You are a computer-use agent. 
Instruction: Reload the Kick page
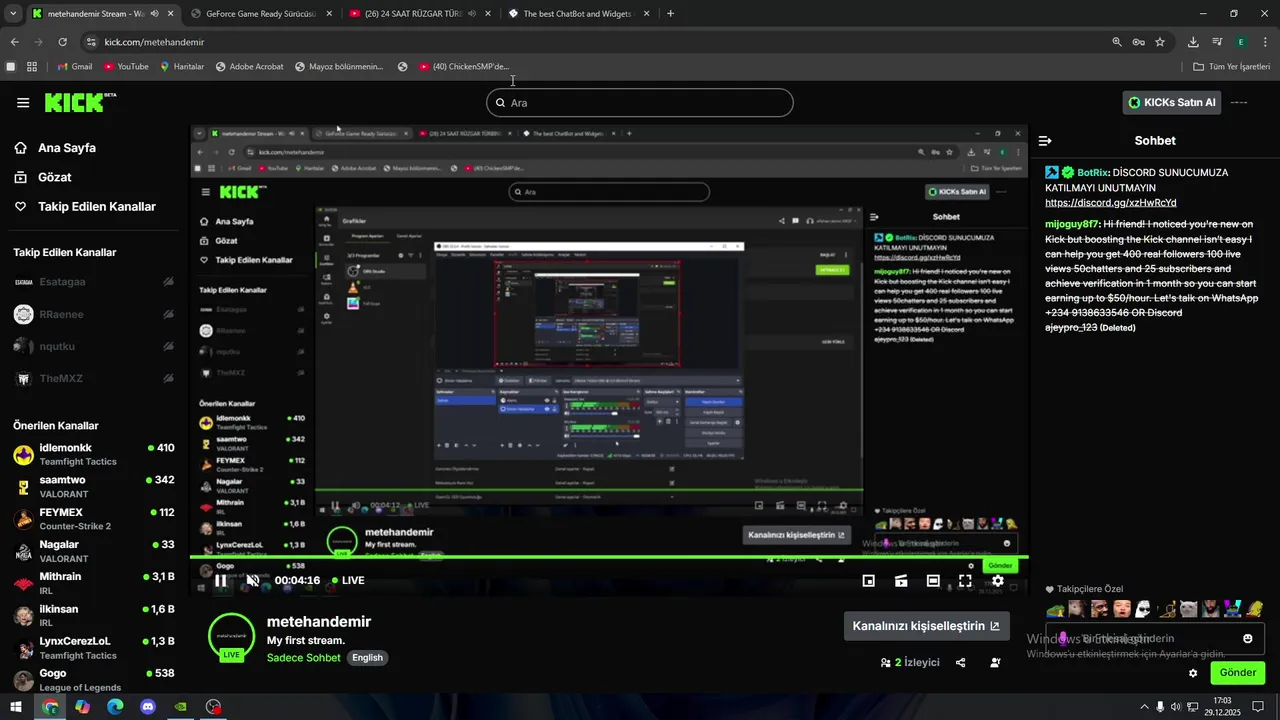point(62,42)
